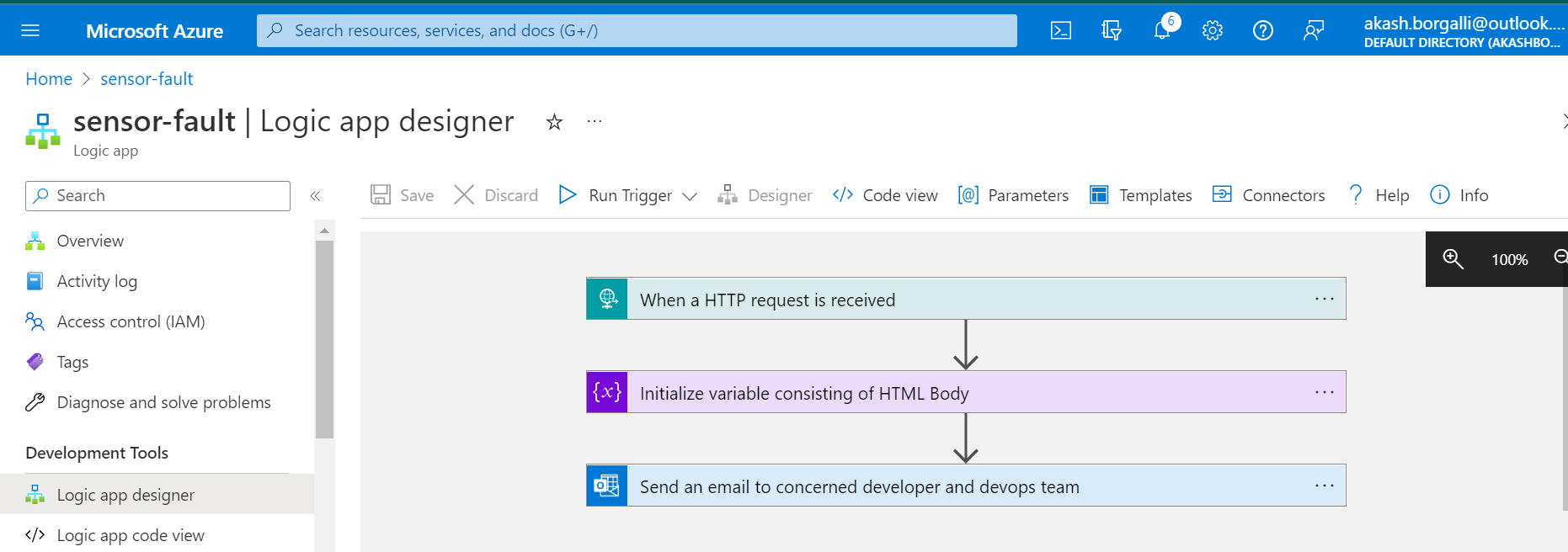1568x552 pixels.
Task: Click Discard in the toolbar
Action: (496, 195)
